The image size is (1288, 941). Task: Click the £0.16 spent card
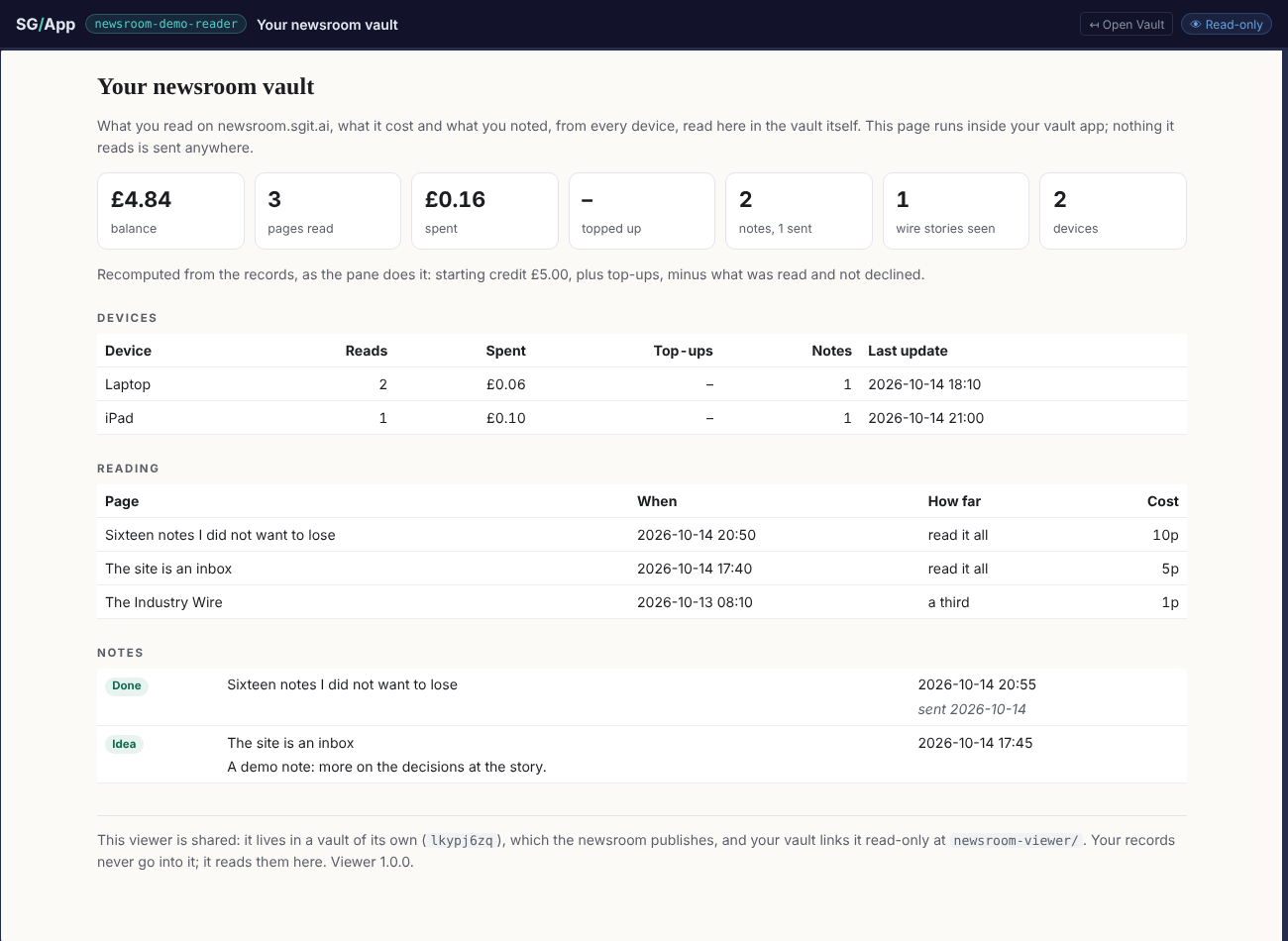point(484,211)
